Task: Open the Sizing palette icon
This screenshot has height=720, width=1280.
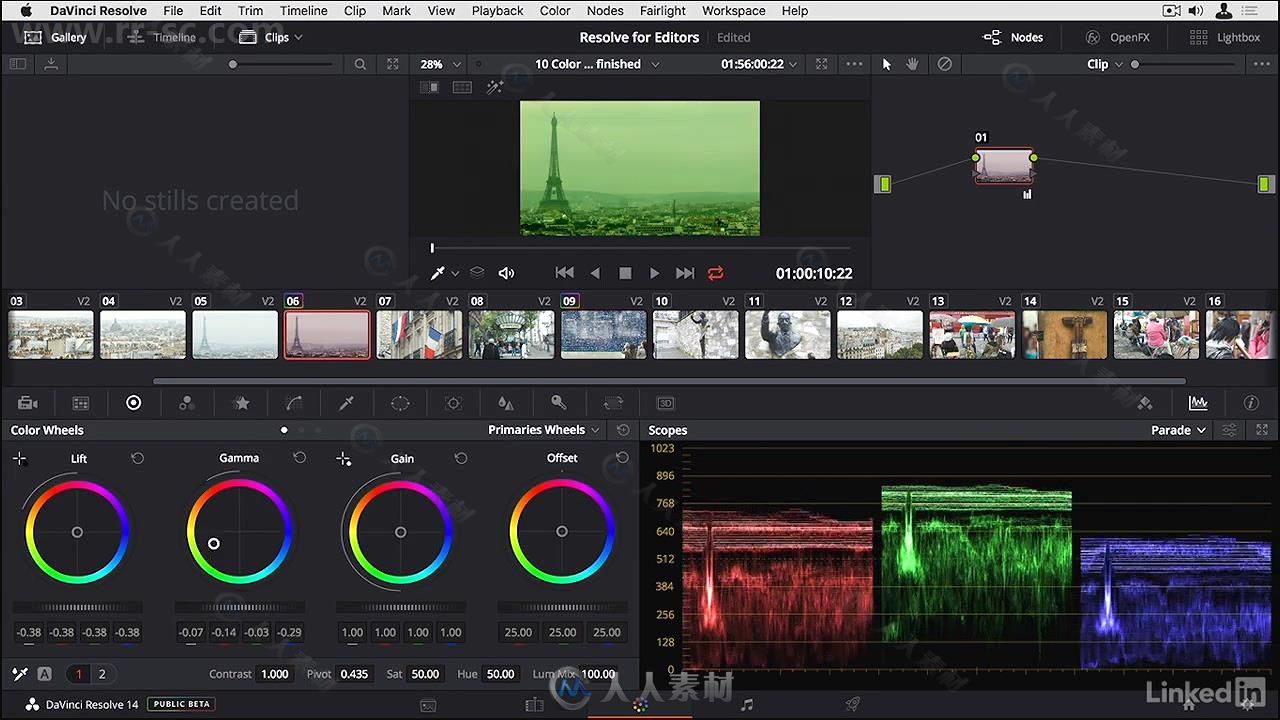Action: click(x=613, y=403)
